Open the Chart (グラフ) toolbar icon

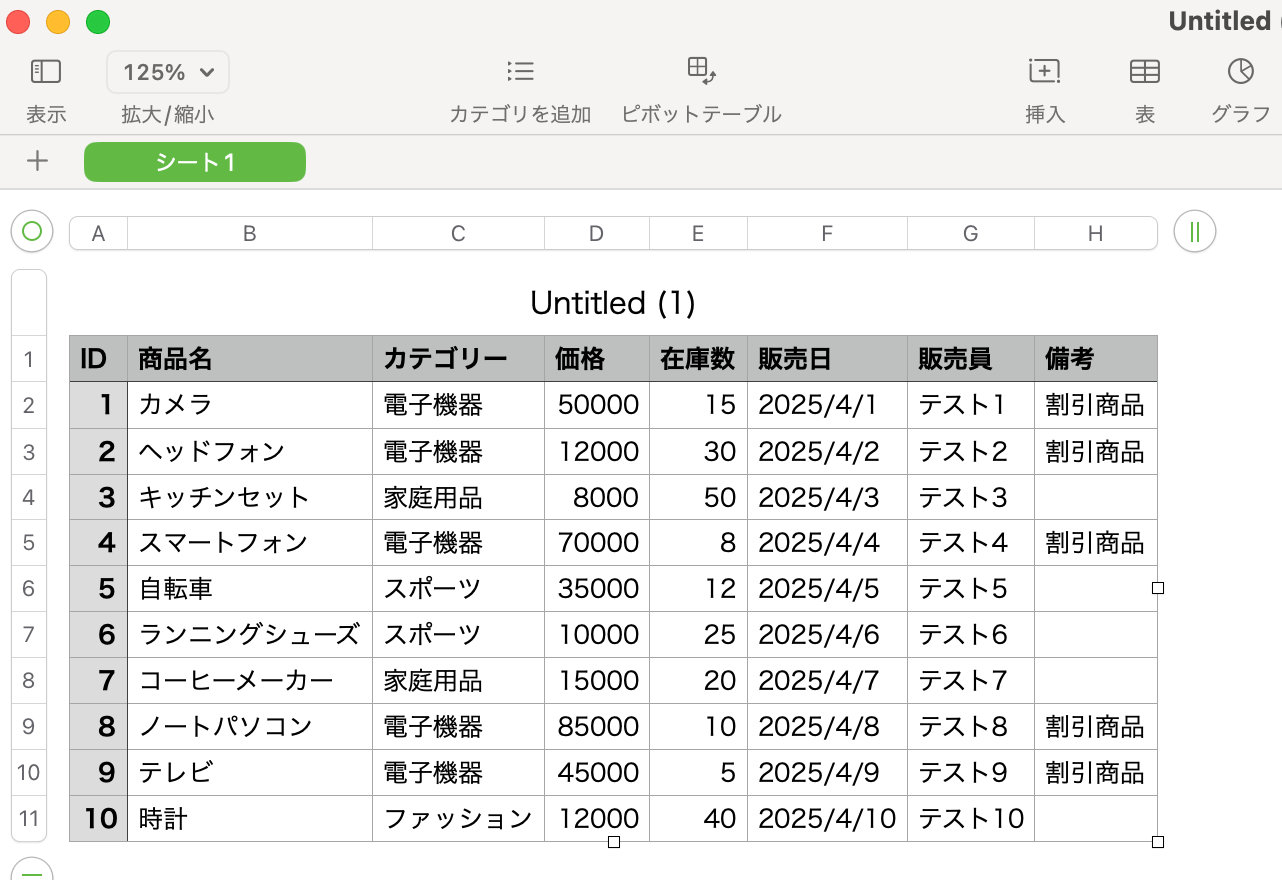(x=1240, y=71)
